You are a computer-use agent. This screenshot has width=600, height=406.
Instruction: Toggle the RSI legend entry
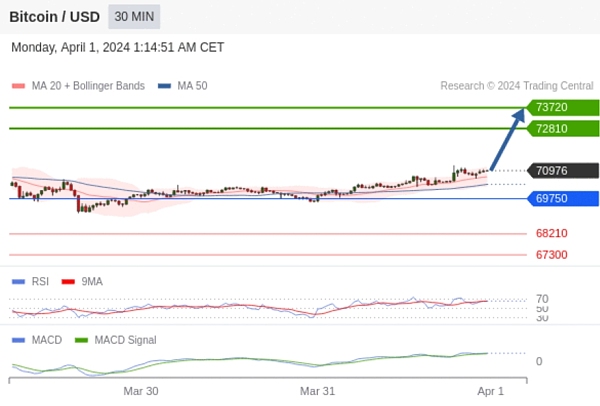(31, 282)
